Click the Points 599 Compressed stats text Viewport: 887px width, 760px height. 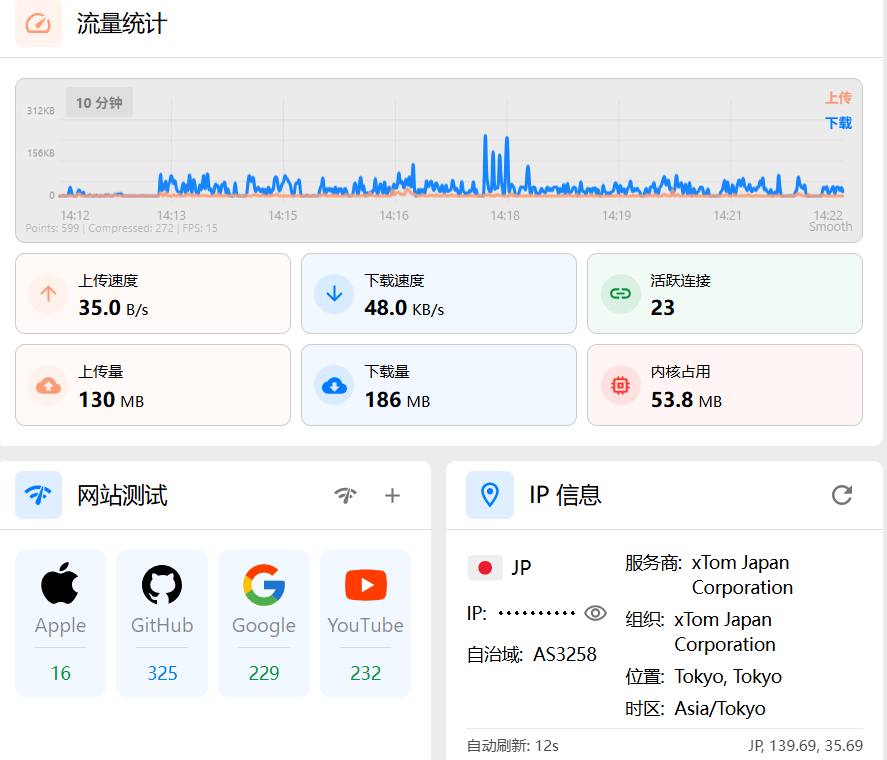click(x=122, y=228)
